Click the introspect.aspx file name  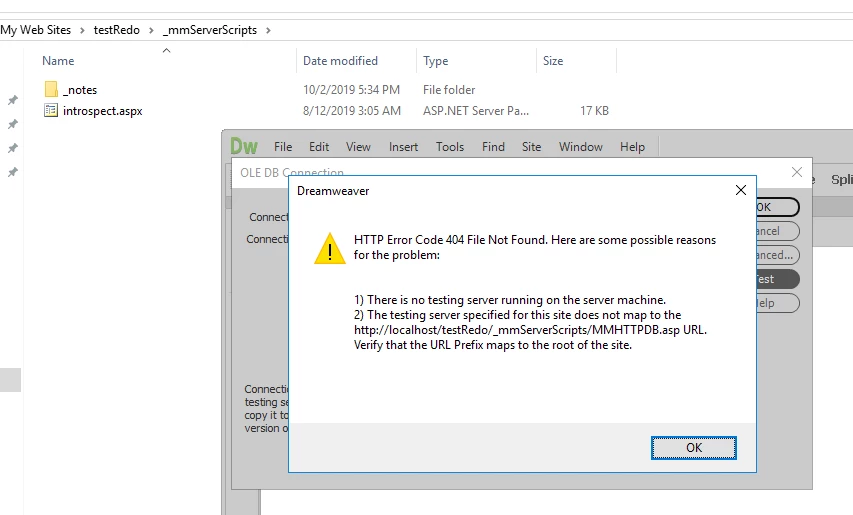(103, 111)
